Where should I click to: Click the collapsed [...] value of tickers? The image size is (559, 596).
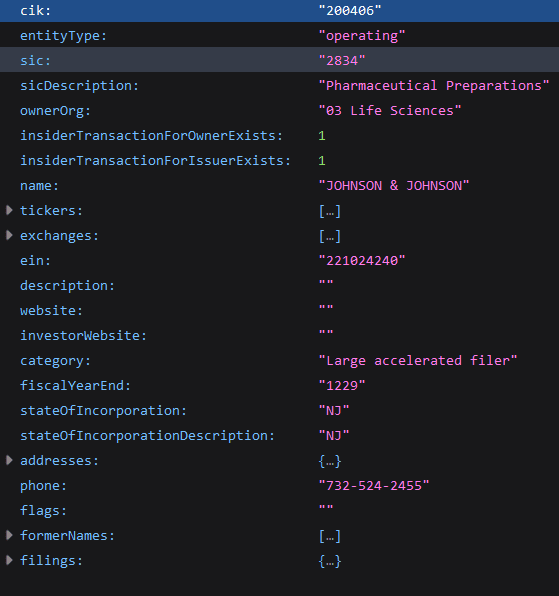tap(330, 211)
